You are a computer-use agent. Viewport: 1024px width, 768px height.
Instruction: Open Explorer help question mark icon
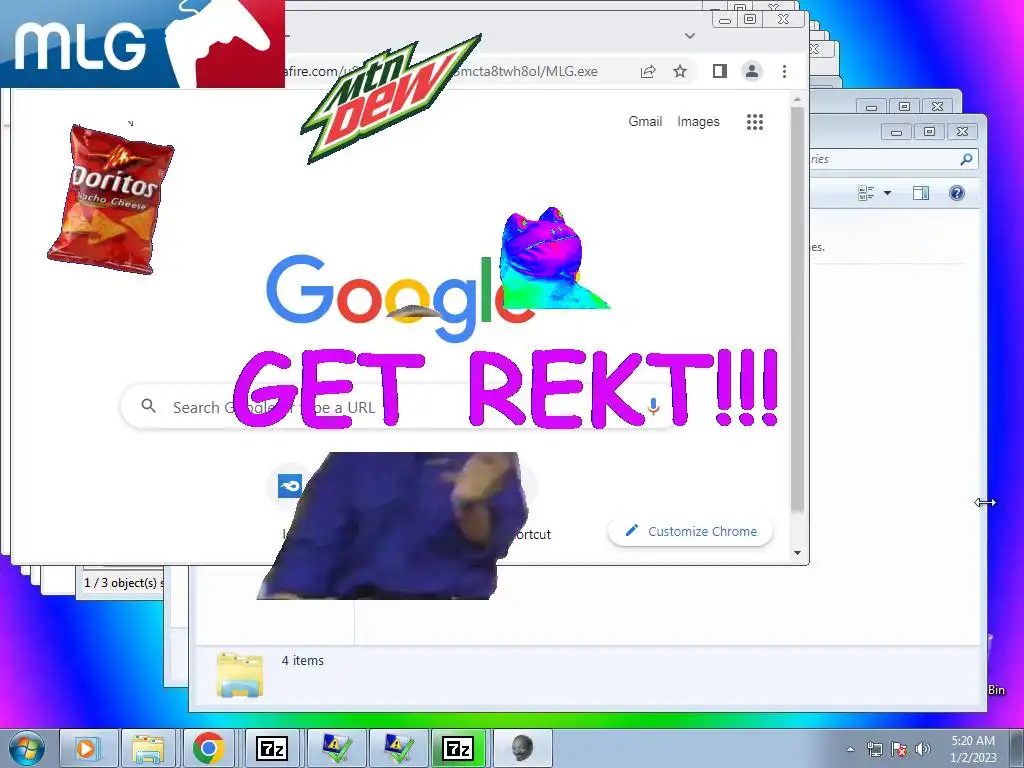(x=957, y=193)
